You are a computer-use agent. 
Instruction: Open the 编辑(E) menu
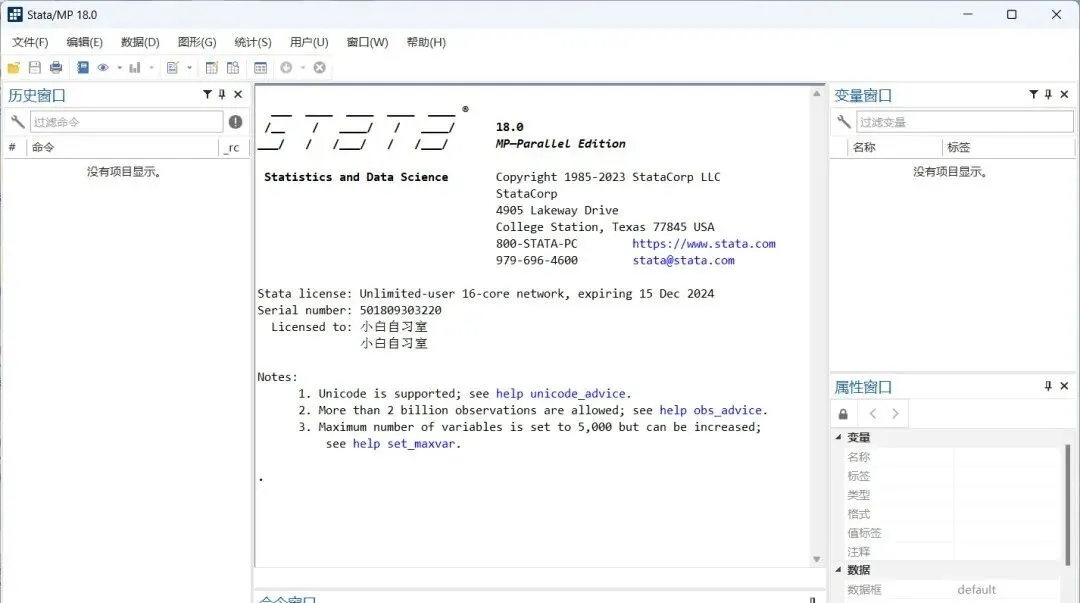(x=85, y=42)
